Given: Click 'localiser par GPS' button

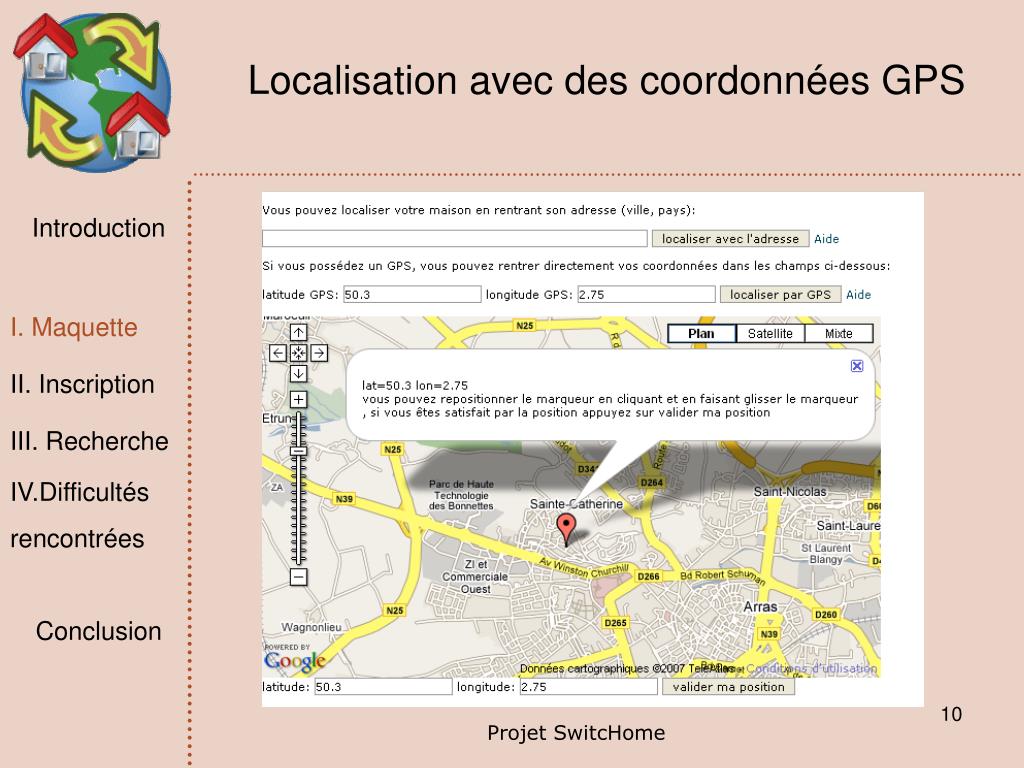Looking at the screenshot, I should [x=780, y=295].
